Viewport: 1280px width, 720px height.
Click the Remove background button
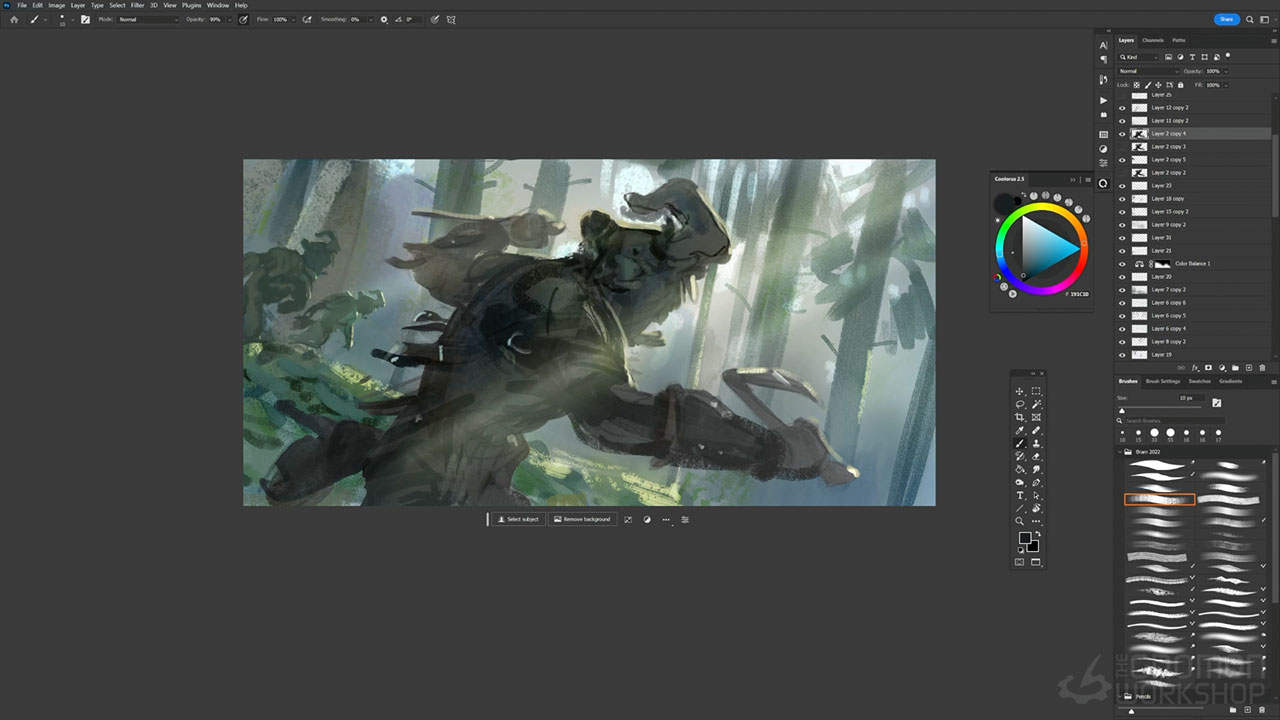[581, 519]
